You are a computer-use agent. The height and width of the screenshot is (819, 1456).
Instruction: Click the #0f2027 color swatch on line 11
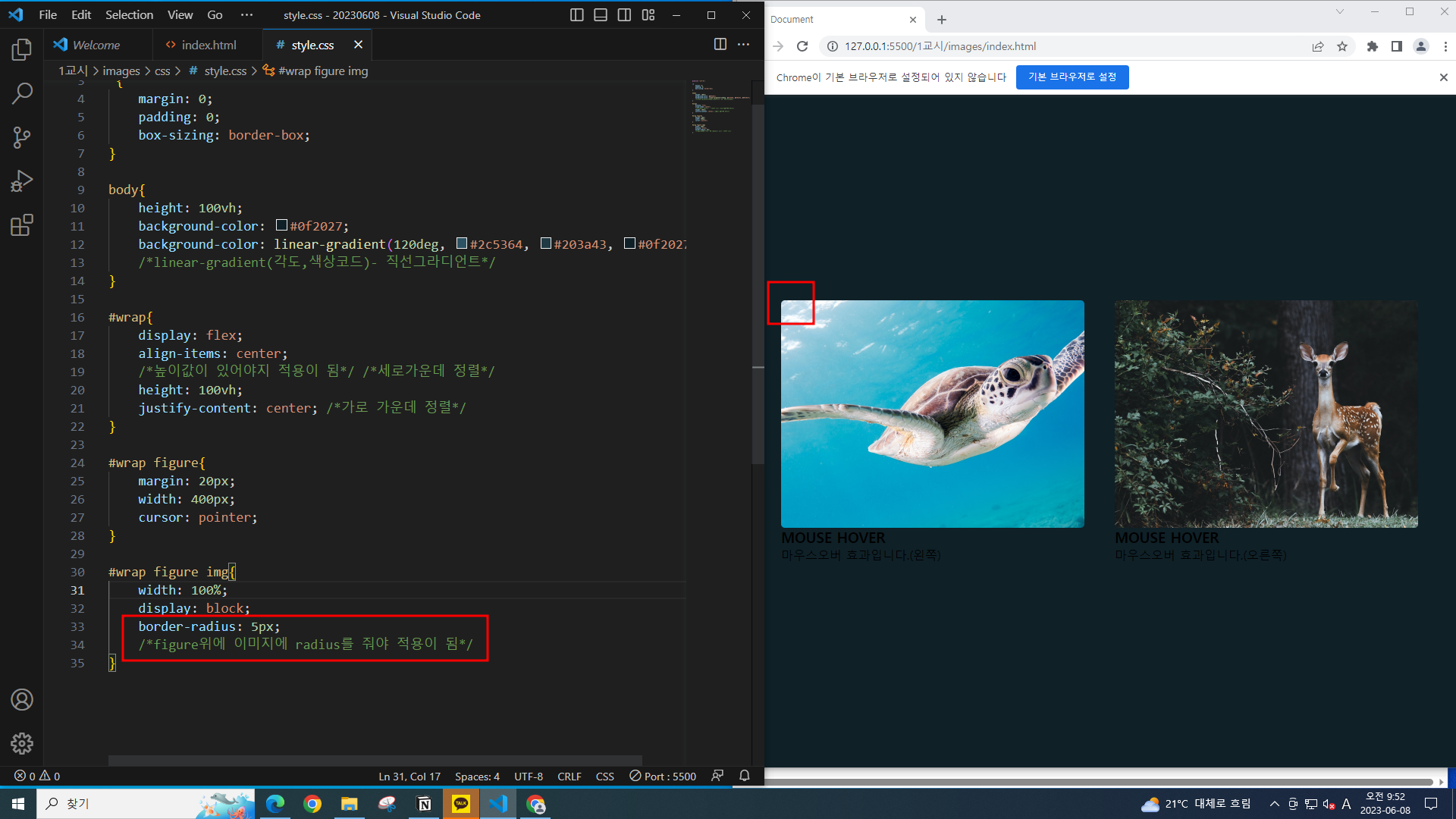(x=281, y=225)
